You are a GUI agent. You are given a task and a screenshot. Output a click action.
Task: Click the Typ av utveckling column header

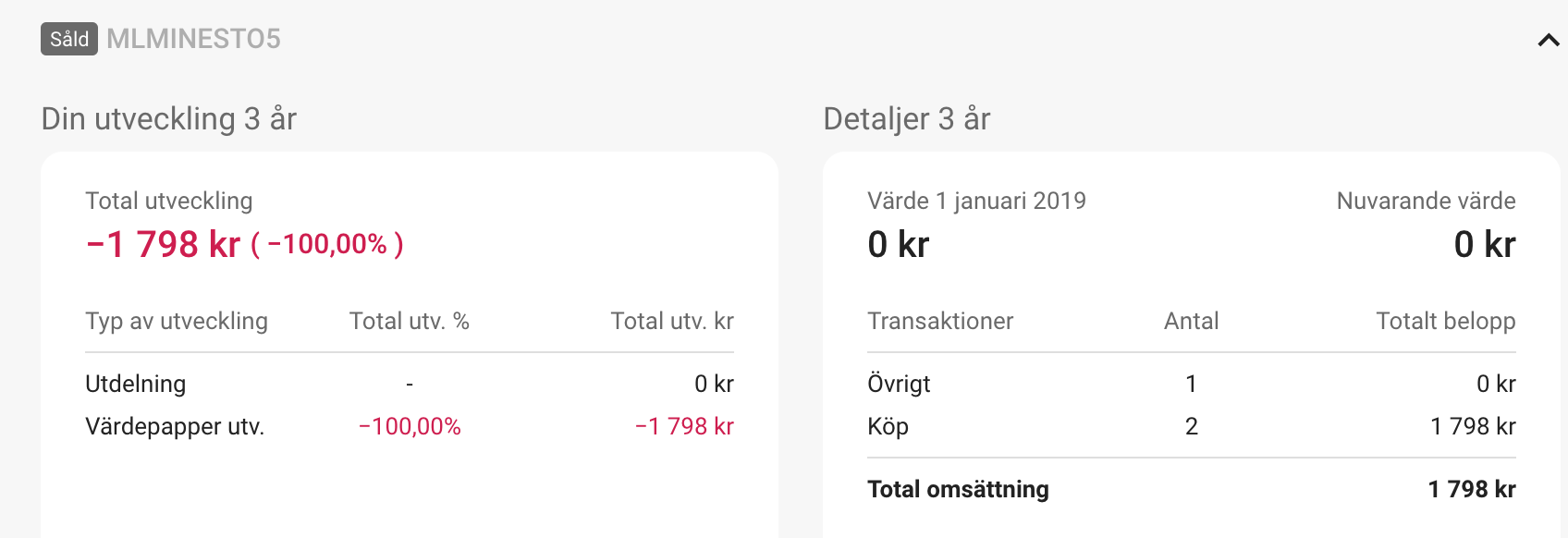[x=177, y=321]
